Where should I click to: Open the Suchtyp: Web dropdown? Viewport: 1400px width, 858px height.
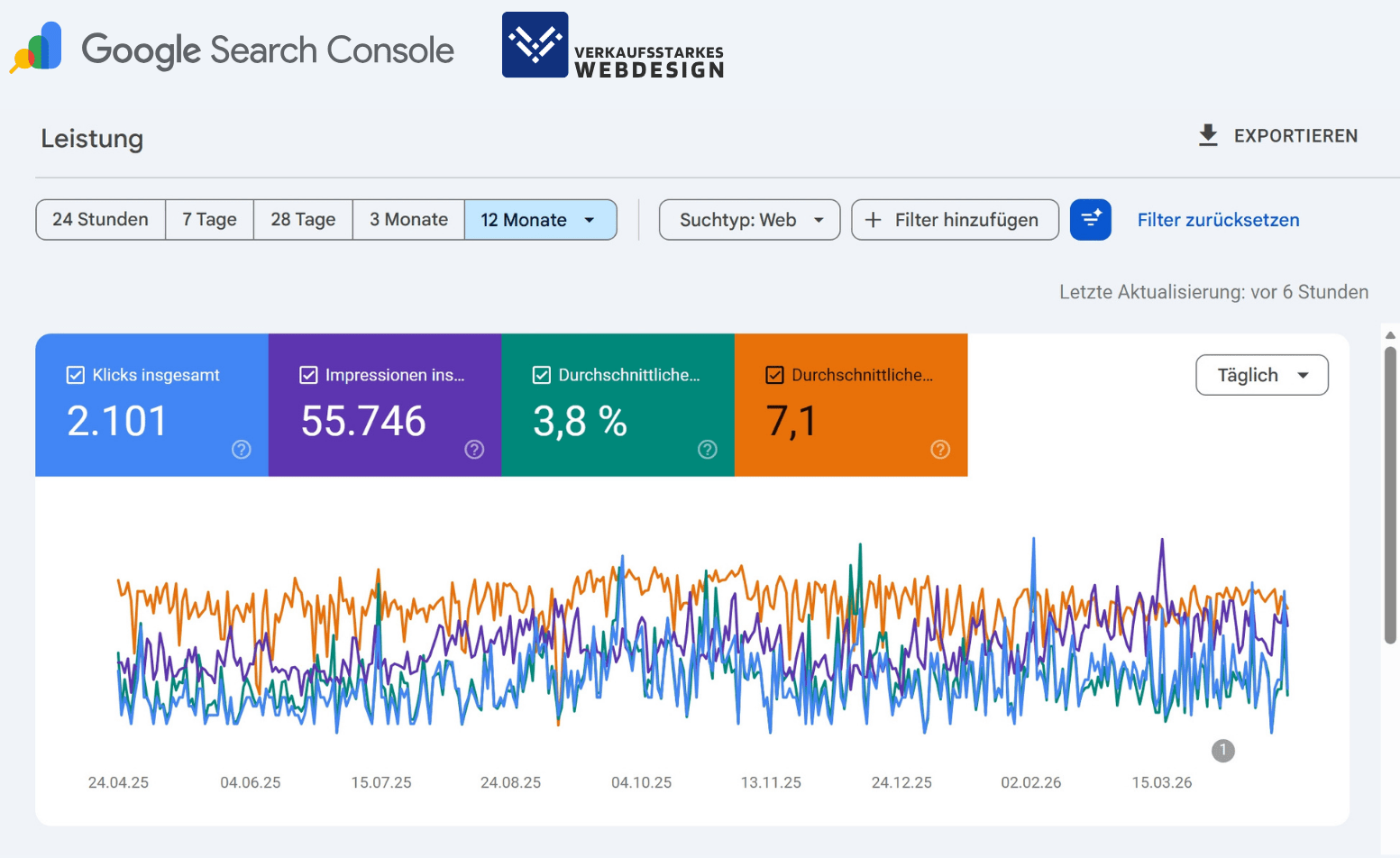click(749, 219)
